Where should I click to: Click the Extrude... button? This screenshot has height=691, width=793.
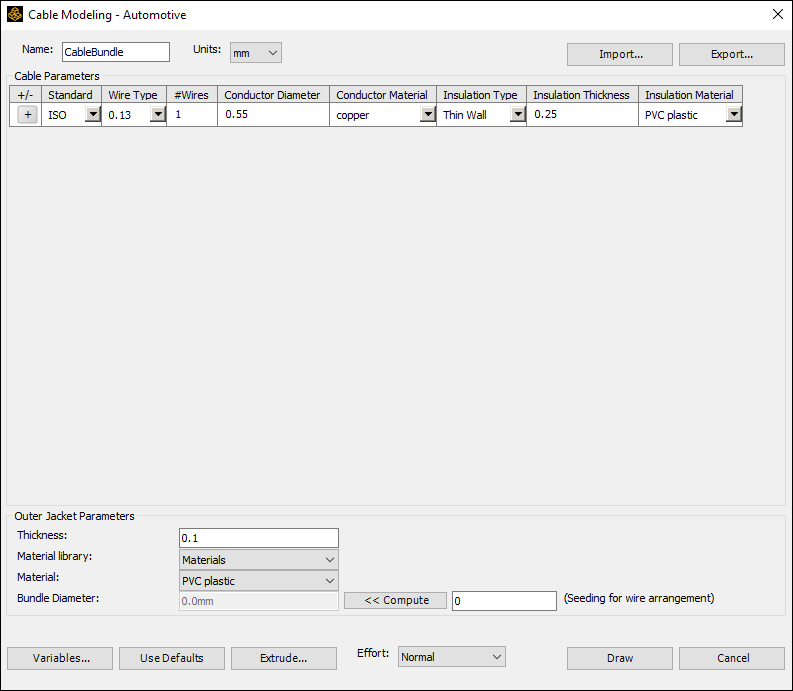click(284, 658)
